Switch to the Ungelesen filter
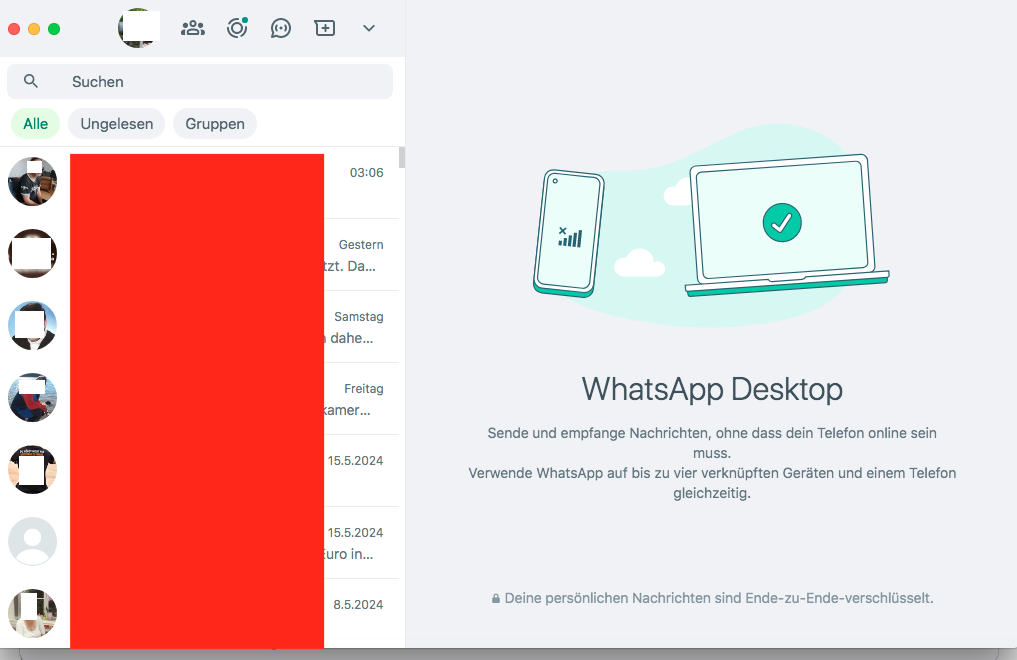The width and height of the screenshot is (1017, 660). pos(117,124)
